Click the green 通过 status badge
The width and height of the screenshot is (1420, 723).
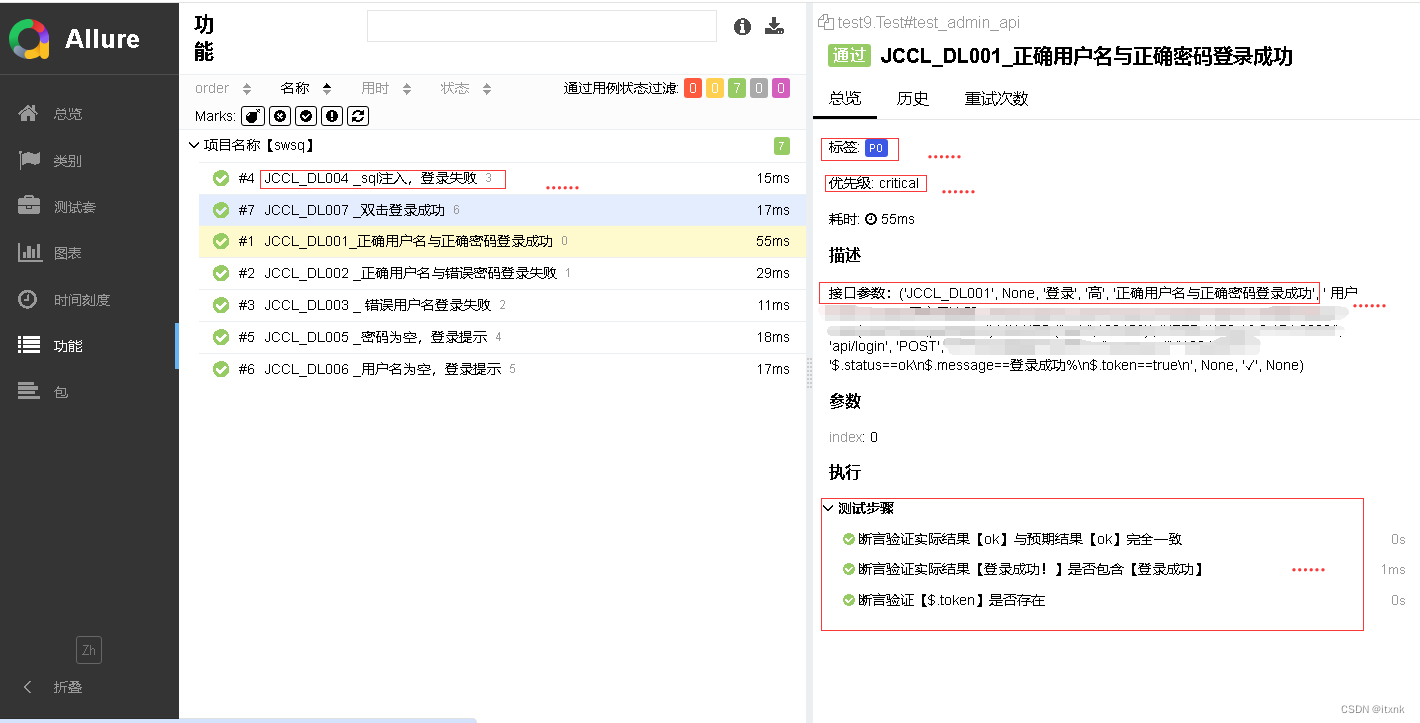click(849, 56)
